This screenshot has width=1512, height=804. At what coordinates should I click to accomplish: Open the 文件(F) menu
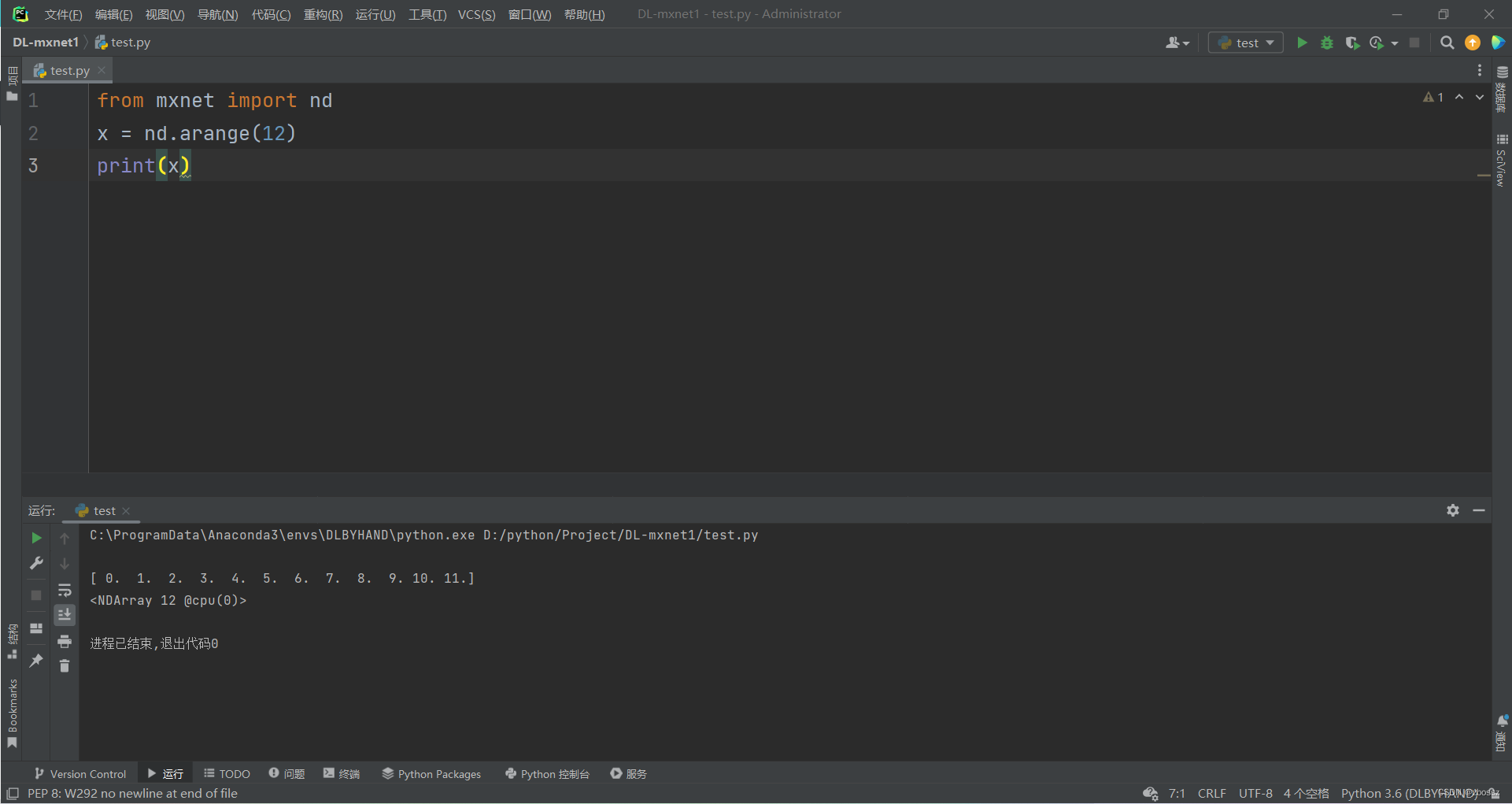(x=63, y=14)
